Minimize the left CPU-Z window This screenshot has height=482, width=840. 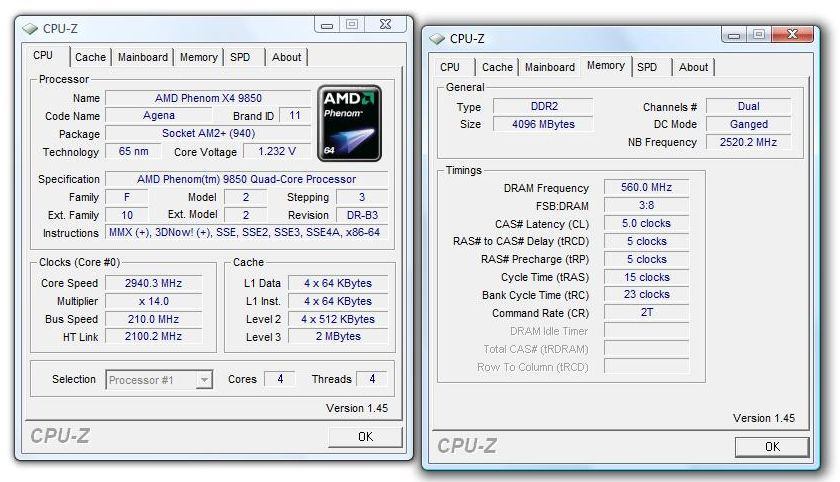(327, 25)
